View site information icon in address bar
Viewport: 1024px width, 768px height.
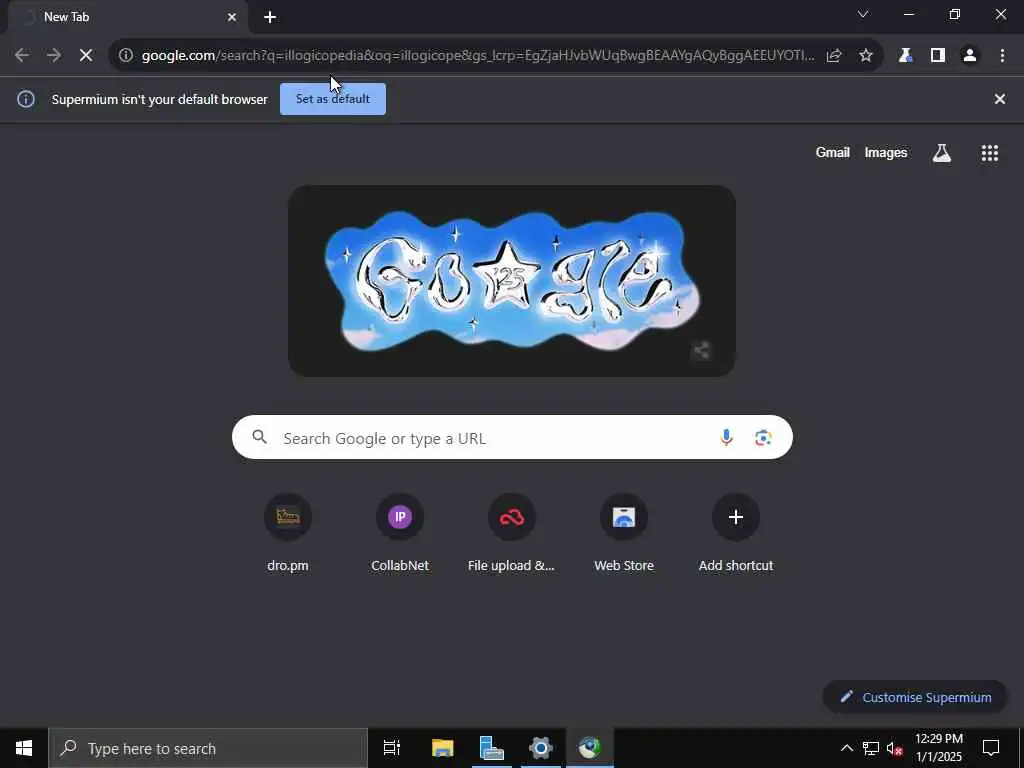click(x=126, y=56)
